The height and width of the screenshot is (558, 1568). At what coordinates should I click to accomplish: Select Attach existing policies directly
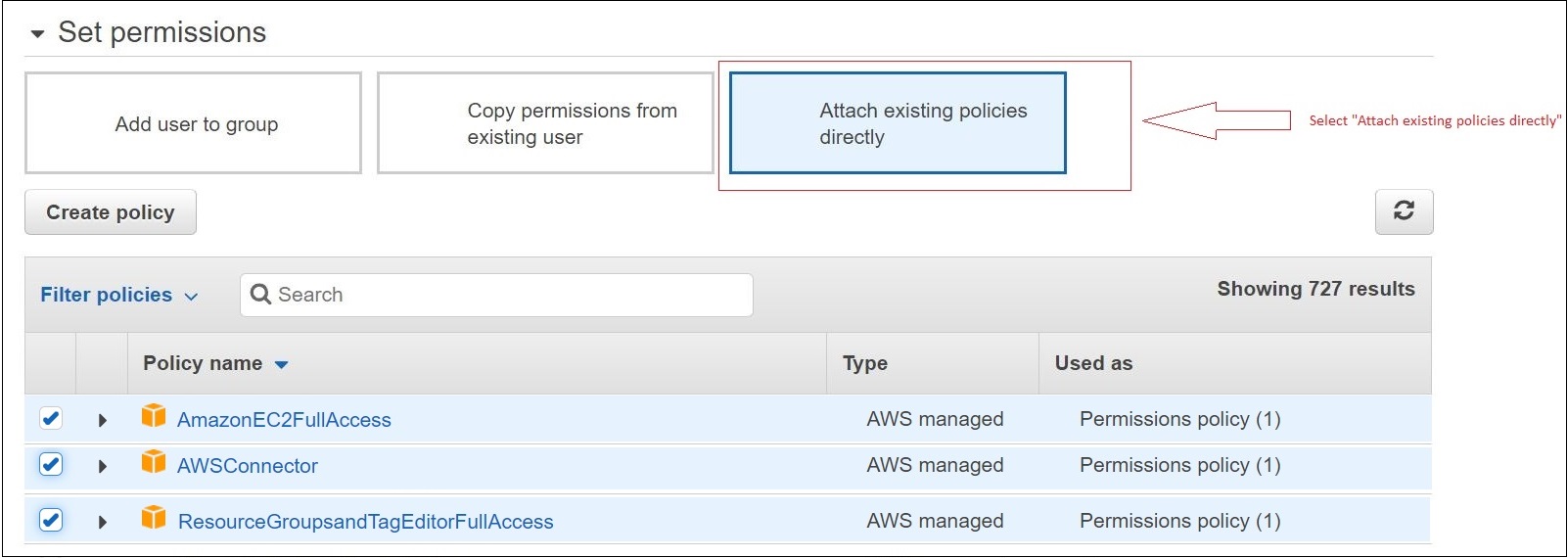coord(898,123)
